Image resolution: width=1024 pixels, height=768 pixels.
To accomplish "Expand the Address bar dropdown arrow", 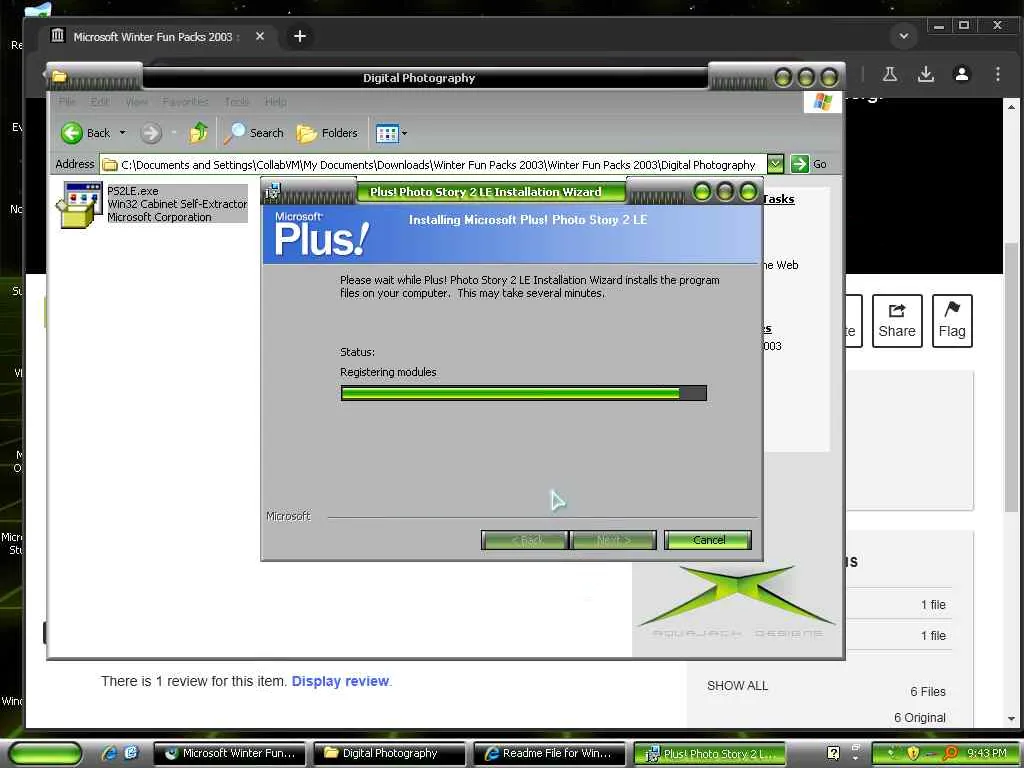I will [775, 164].
